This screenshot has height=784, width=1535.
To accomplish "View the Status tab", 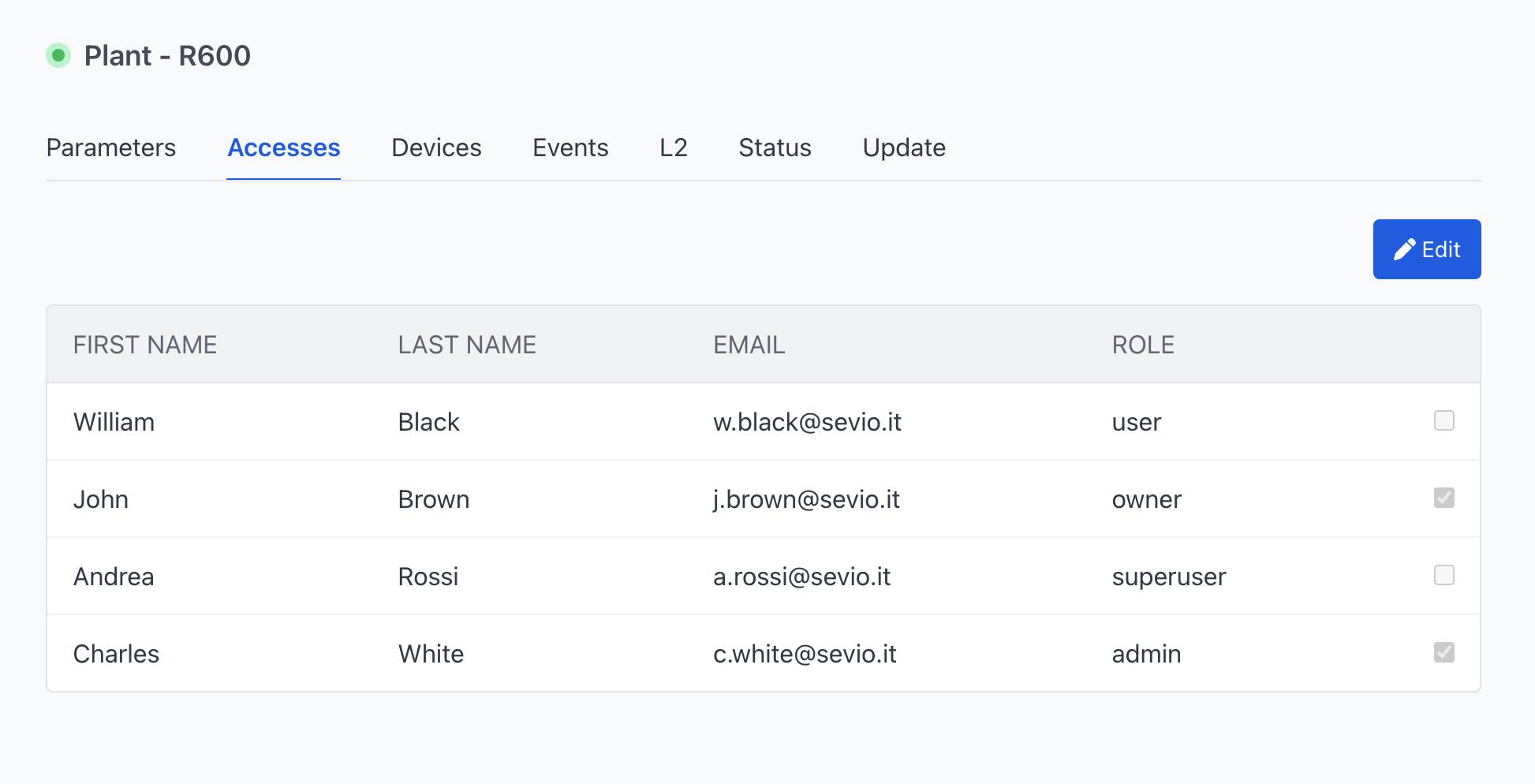I will click(x=775, y=147).
